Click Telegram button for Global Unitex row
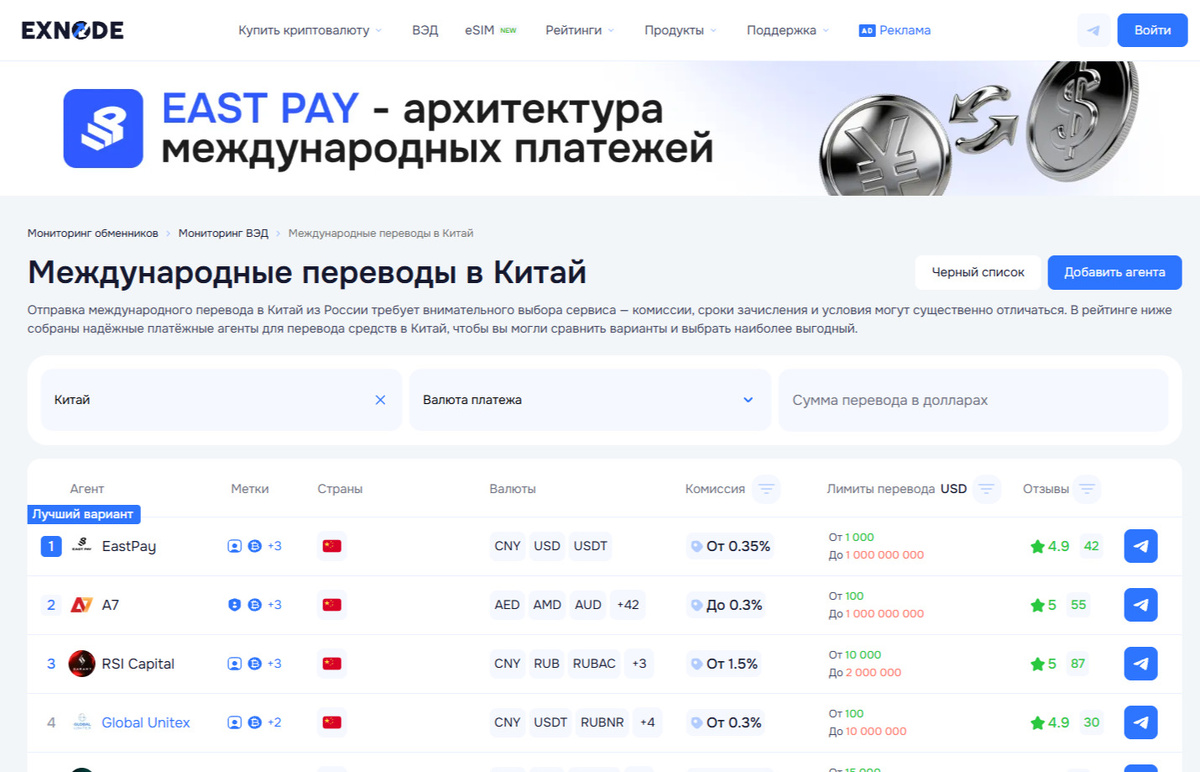Image resolution: width=1200 pixels, height=772 pixels. [1141, 722]
